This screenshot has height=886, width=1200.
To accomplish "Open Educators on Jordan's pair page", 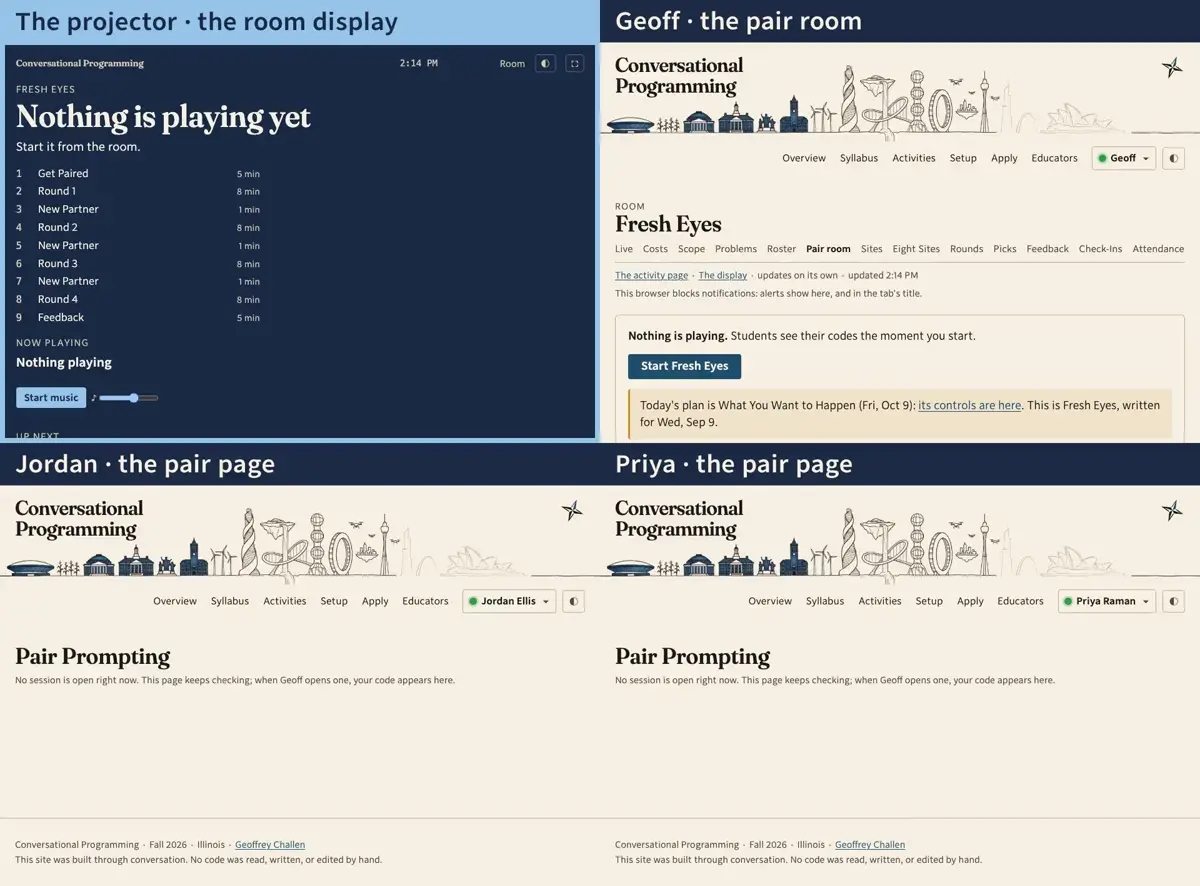I will pyautogui.click(x=425, y=601).
